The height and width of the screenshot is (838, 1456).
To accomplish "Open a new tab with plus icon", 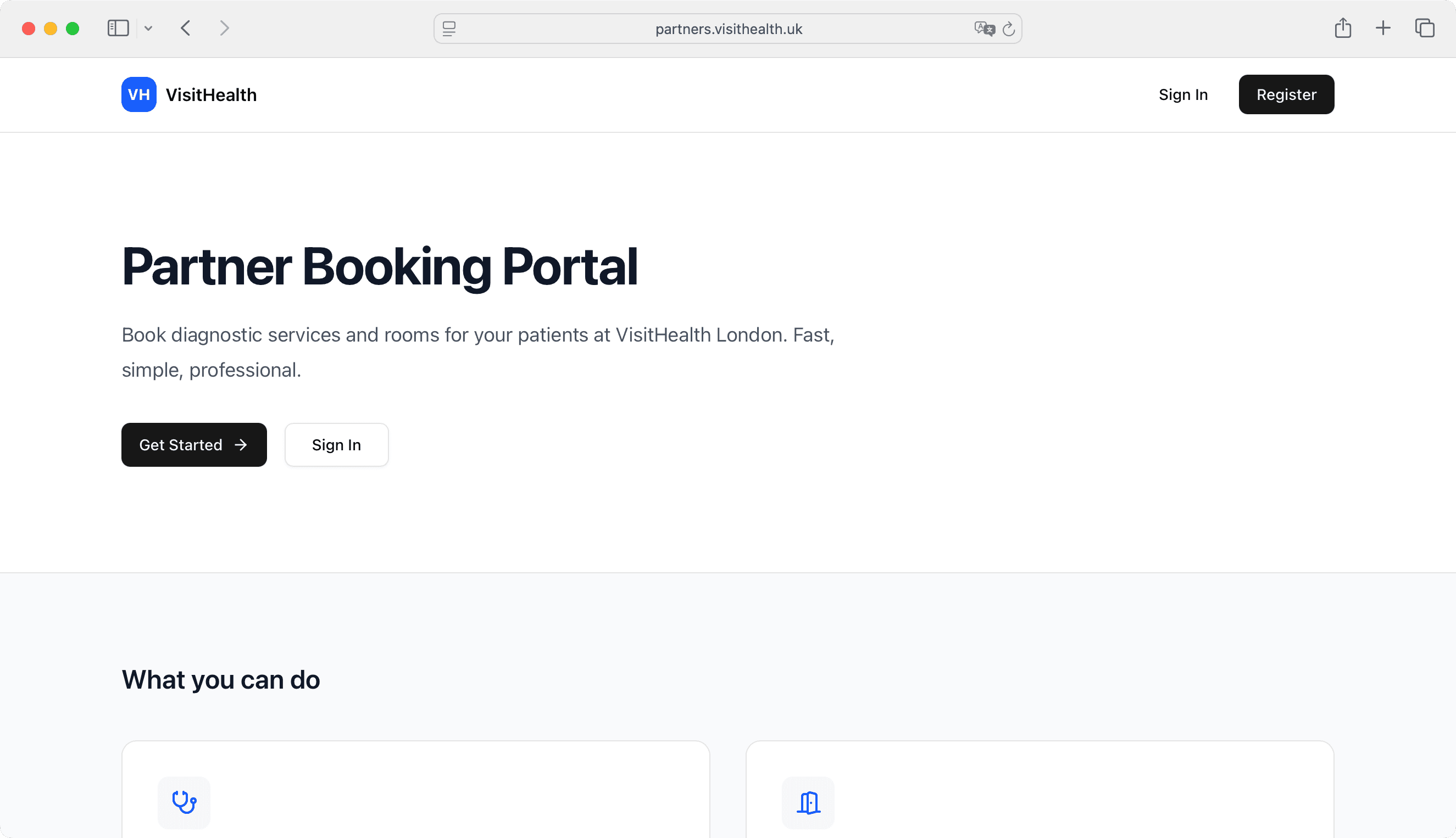I will pos(1383,28).
